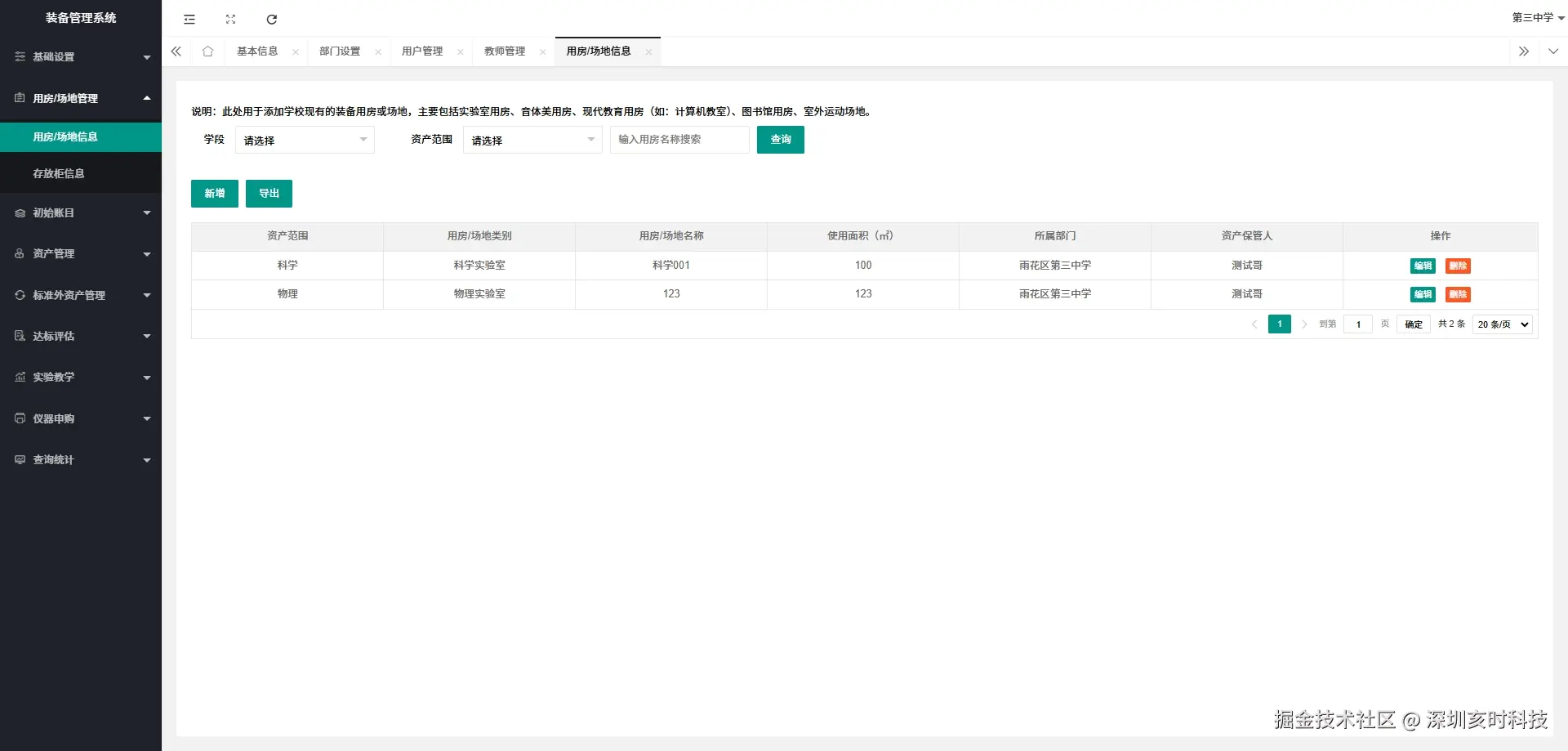This screenshot has height=751, width=1568.
Task: Expand the 查询统计 sidebar menu
Action: [x=81, y=459]
